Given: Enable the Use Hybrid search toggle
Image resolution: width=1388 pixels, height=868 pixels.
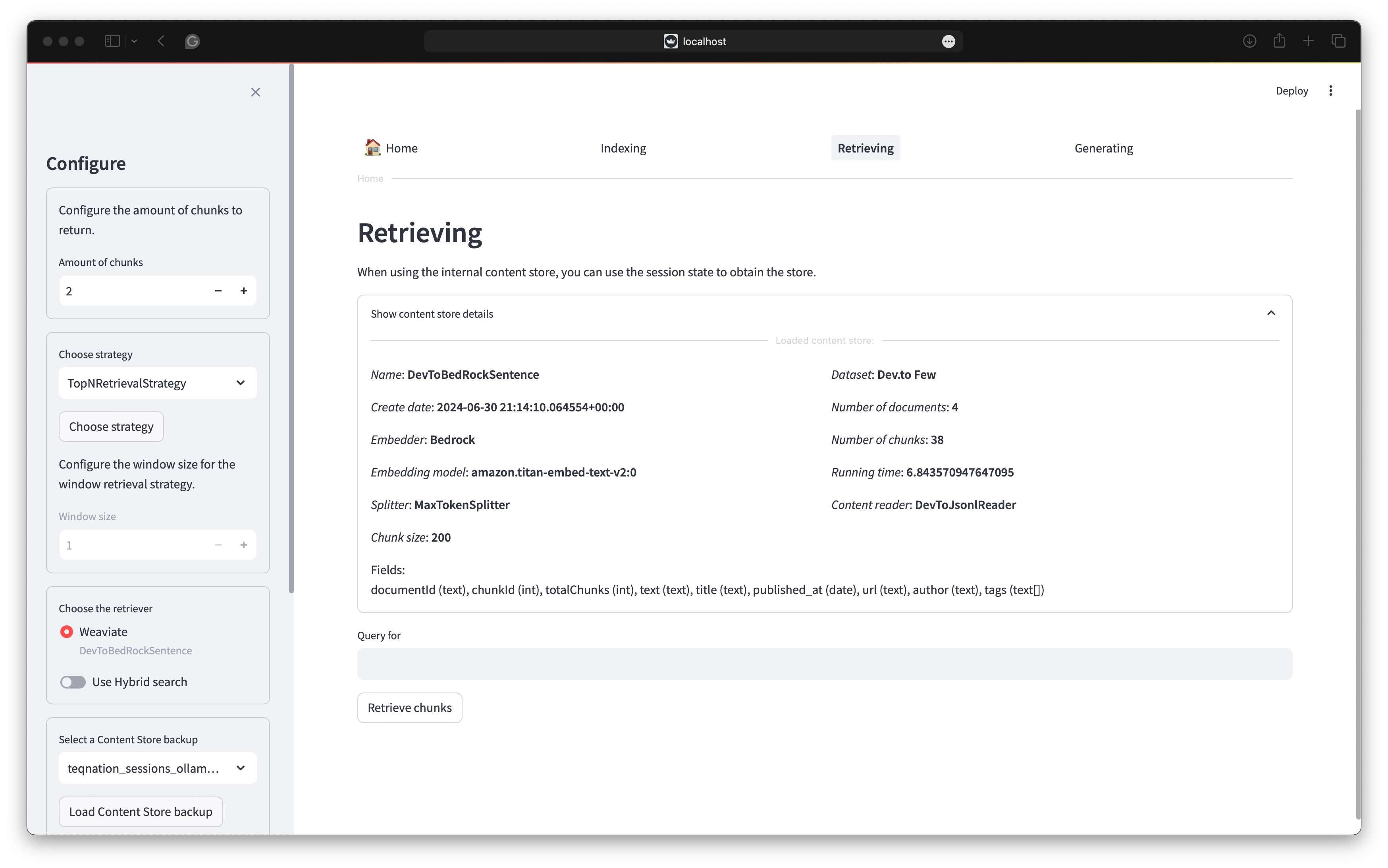Looking at the screenshot, I should (73, 682).
